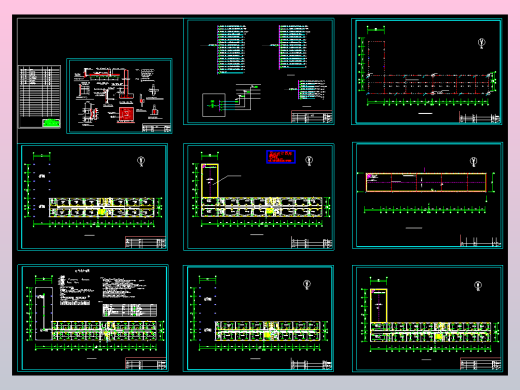Select middle-row floor plan with red notice box
This screenshot has height=390, width=520.
[x=259, y=197]
